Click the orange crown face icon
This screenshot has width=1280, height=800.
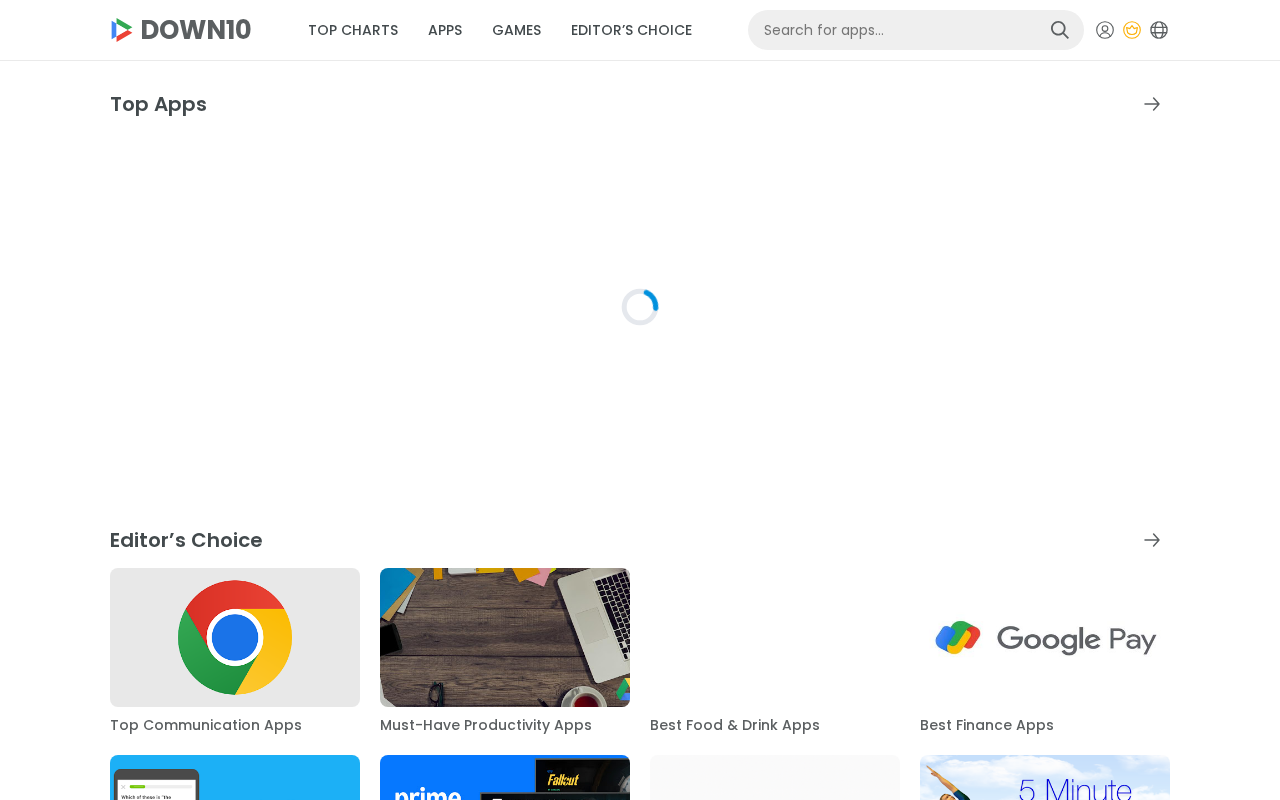point(1132,30)
